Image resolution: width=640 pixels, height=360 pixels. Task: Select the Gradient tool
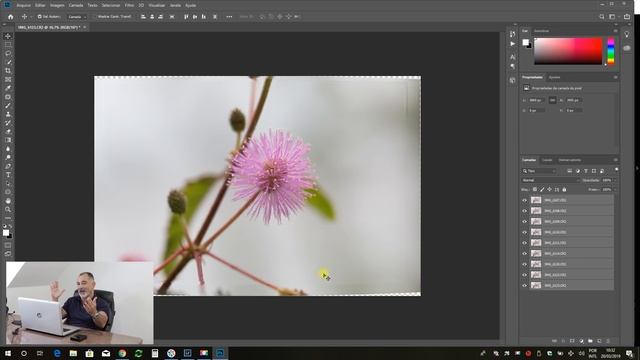[8, 140]
